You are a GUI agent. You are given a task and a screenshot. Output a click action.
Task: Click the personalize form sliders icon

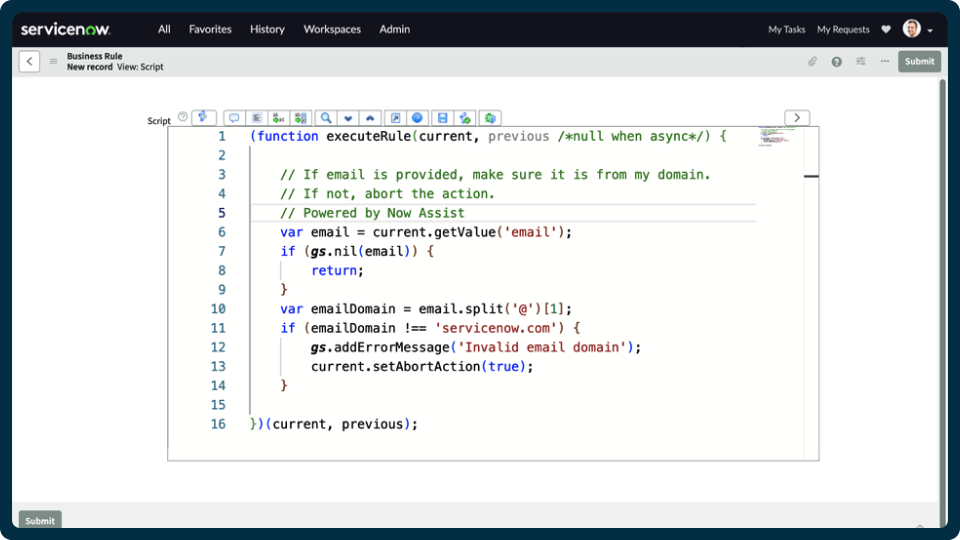coord(861,61)
